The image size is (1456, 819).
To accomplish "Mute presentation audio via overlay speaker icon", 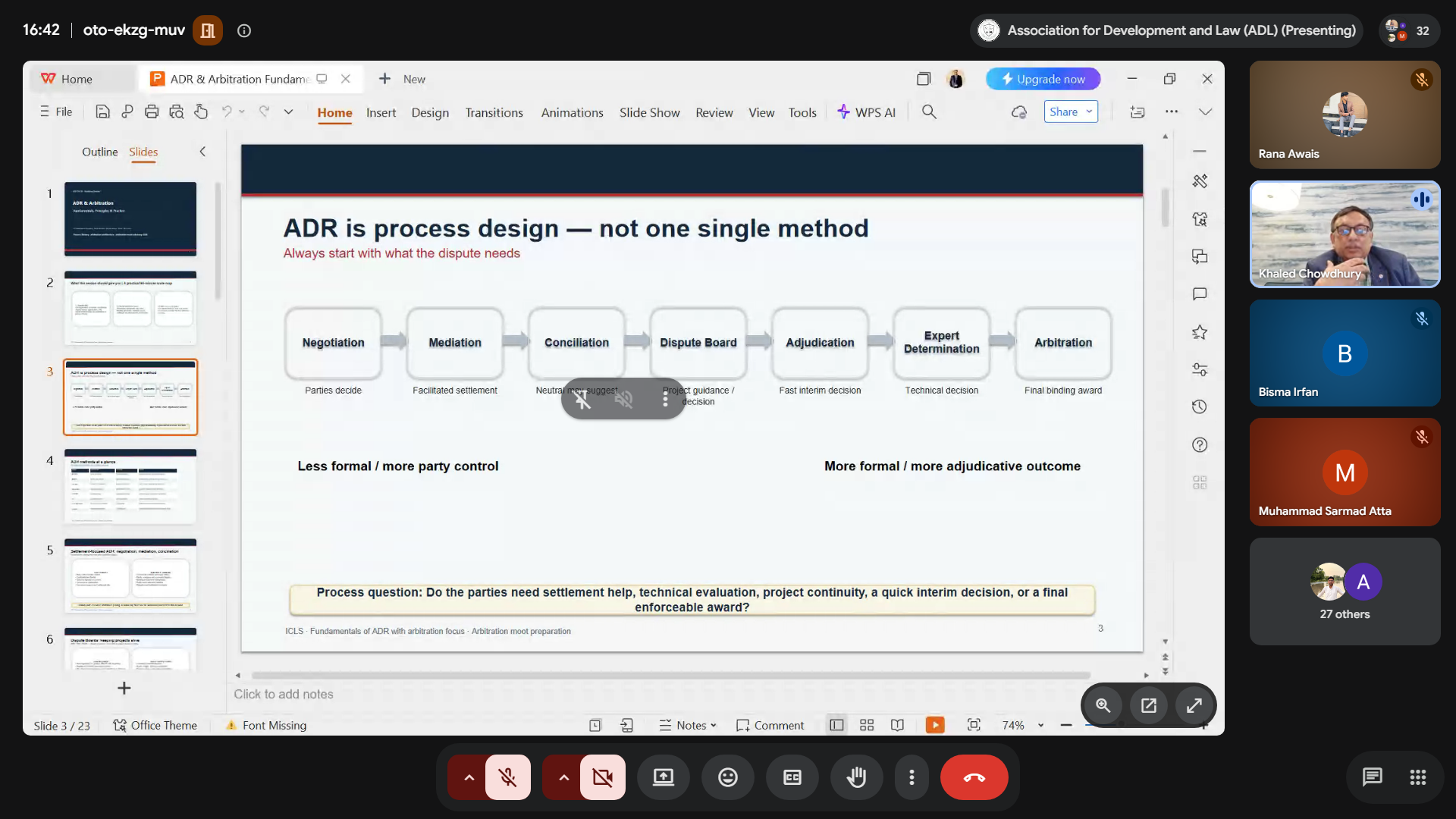I will pyautogui.click(x=623, y=399).
